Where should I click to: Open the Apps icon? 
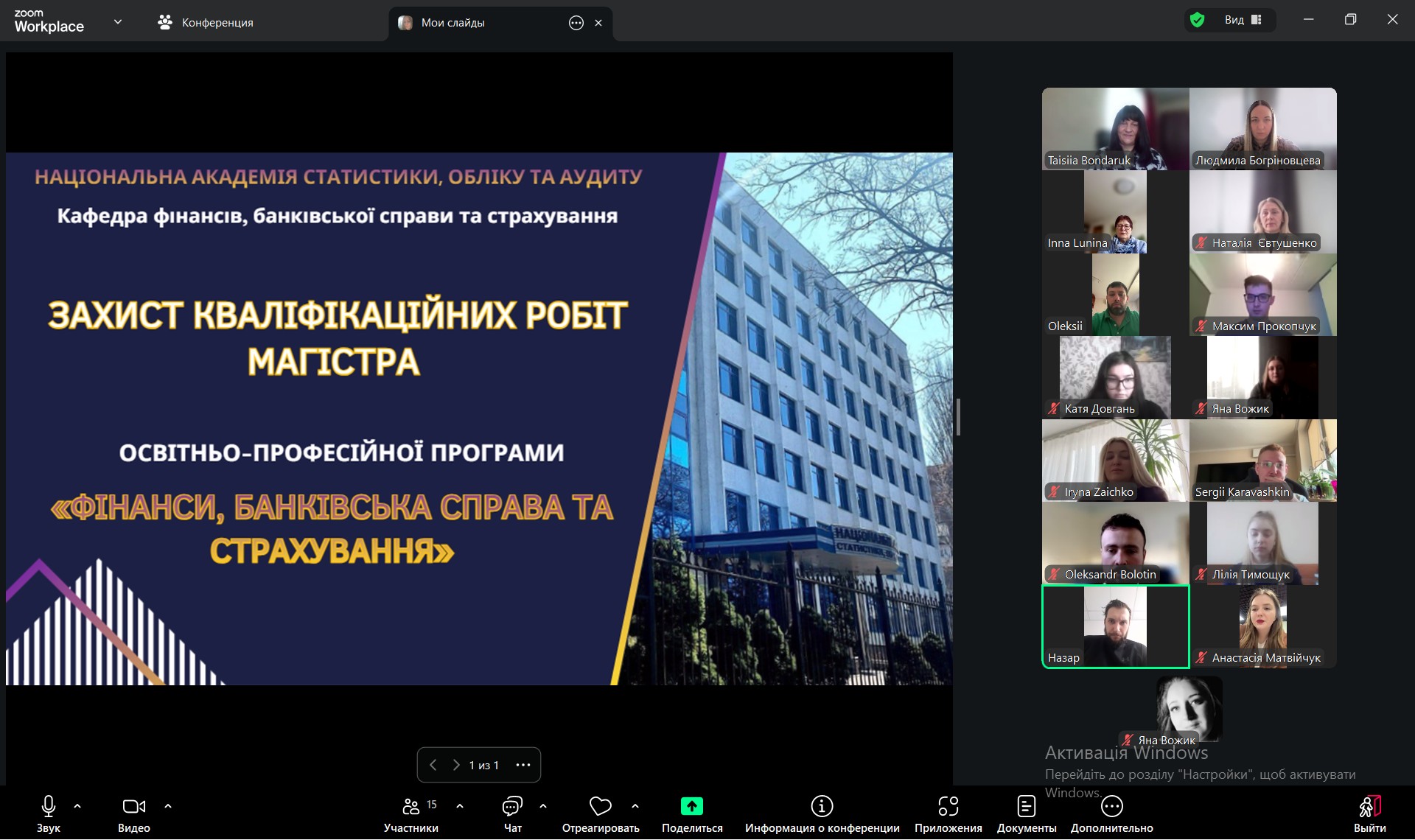(948, 806)
